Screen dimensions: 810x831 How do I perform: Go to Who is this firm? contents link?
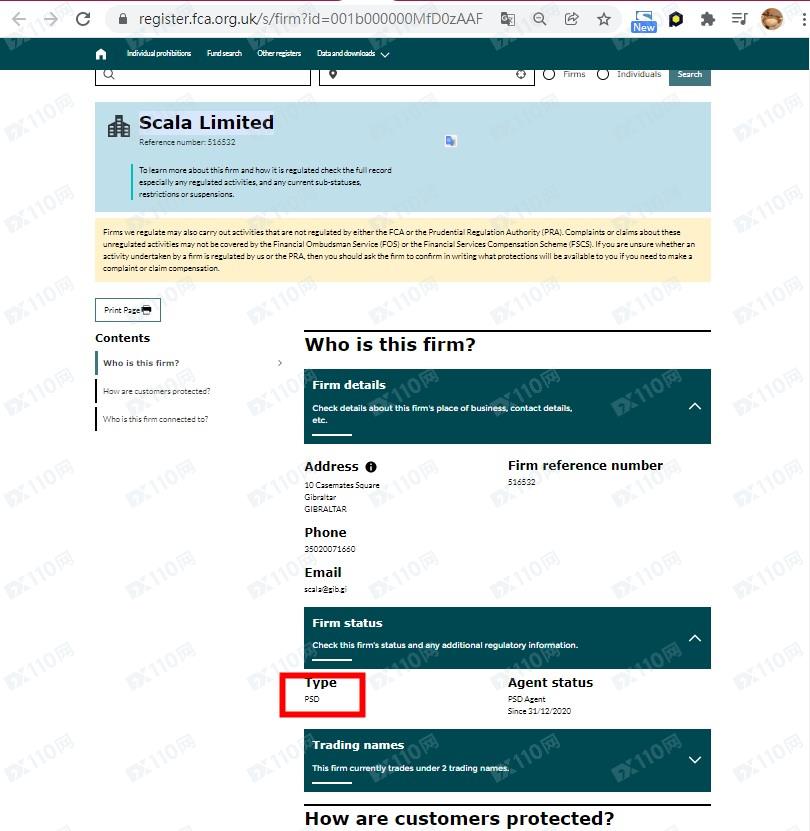click(x=141, y=363)
